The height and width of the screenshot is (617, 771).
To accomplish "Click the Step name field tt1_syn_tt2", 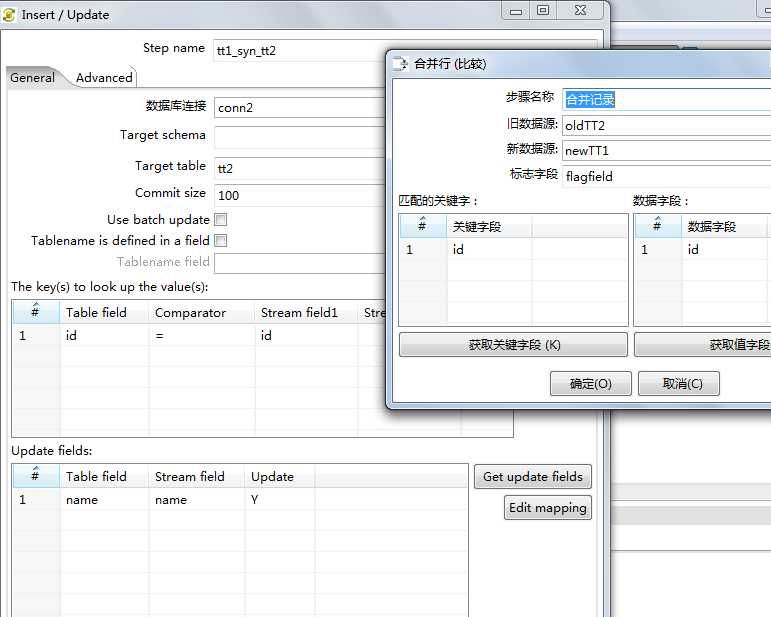I will pyautogui.click(x=300, y=51).
